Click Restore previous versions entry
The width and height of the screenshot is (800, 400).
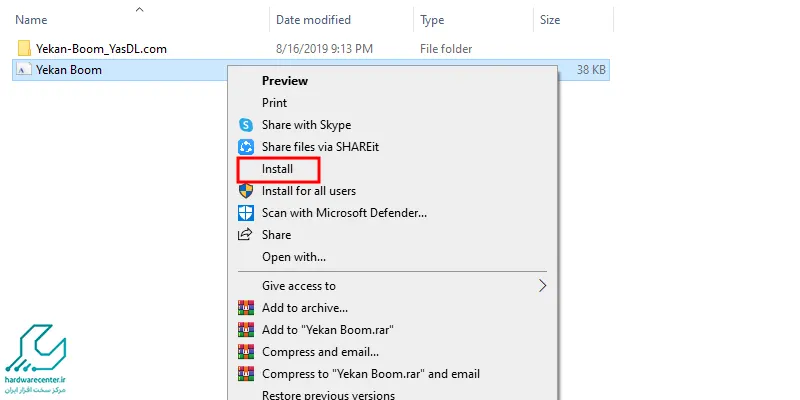click(328, 395)
